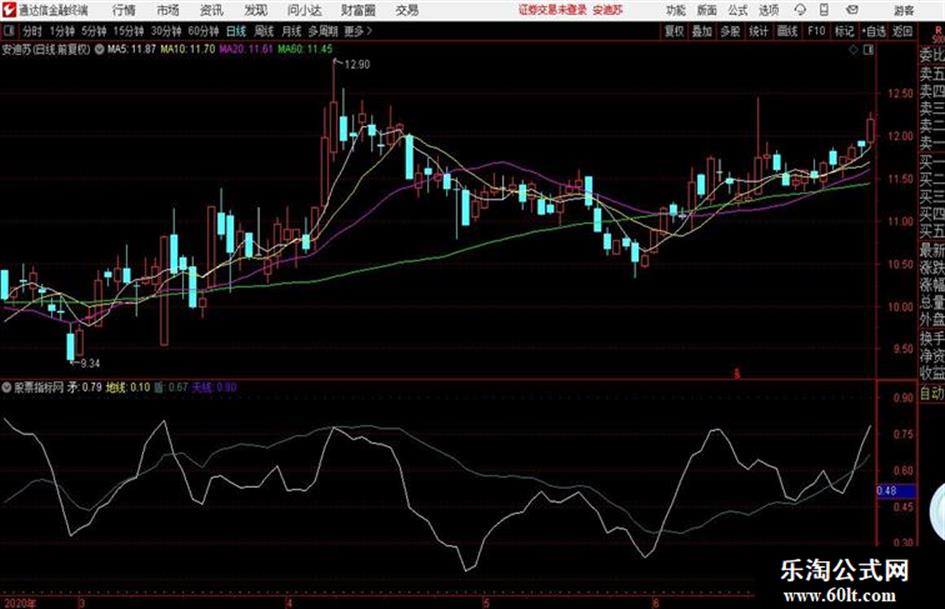The image size is (945, 609).
Task: Click the 股票指标网 indicator name
Action: [x=39, y=387]
